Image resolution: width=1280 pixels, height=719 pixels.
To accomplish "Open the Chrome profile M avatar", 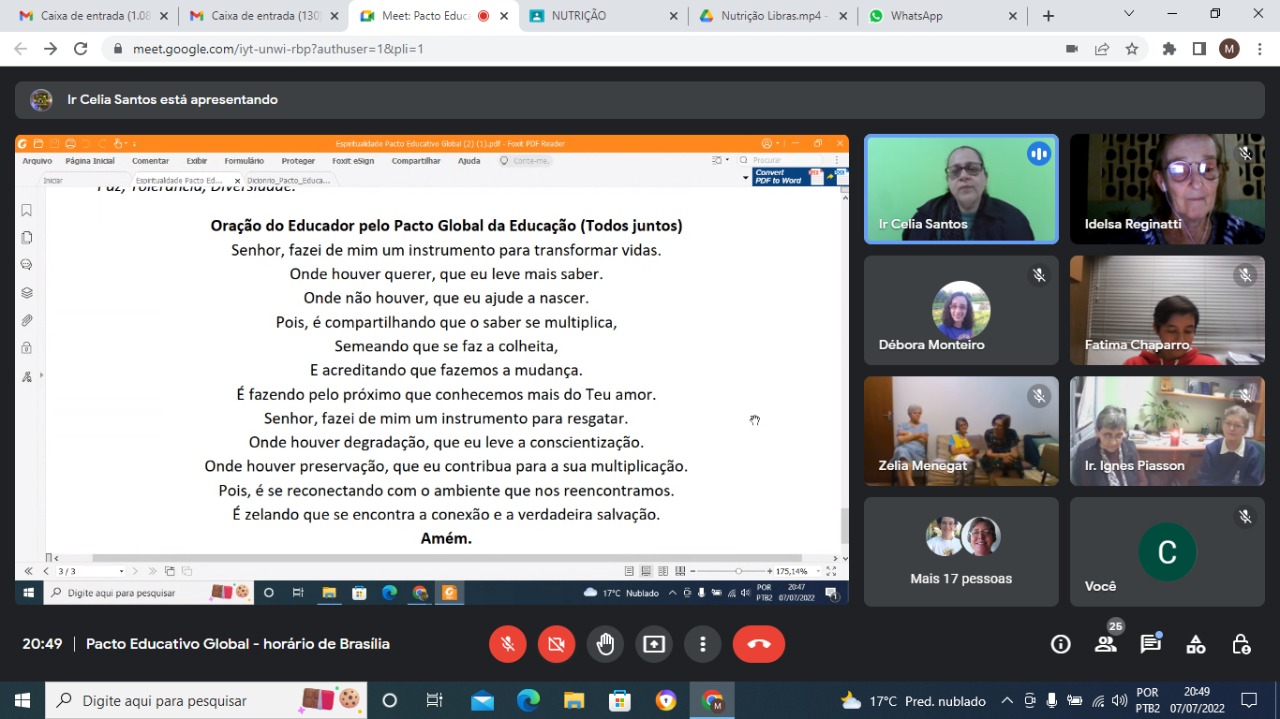I will [1229, 49].
